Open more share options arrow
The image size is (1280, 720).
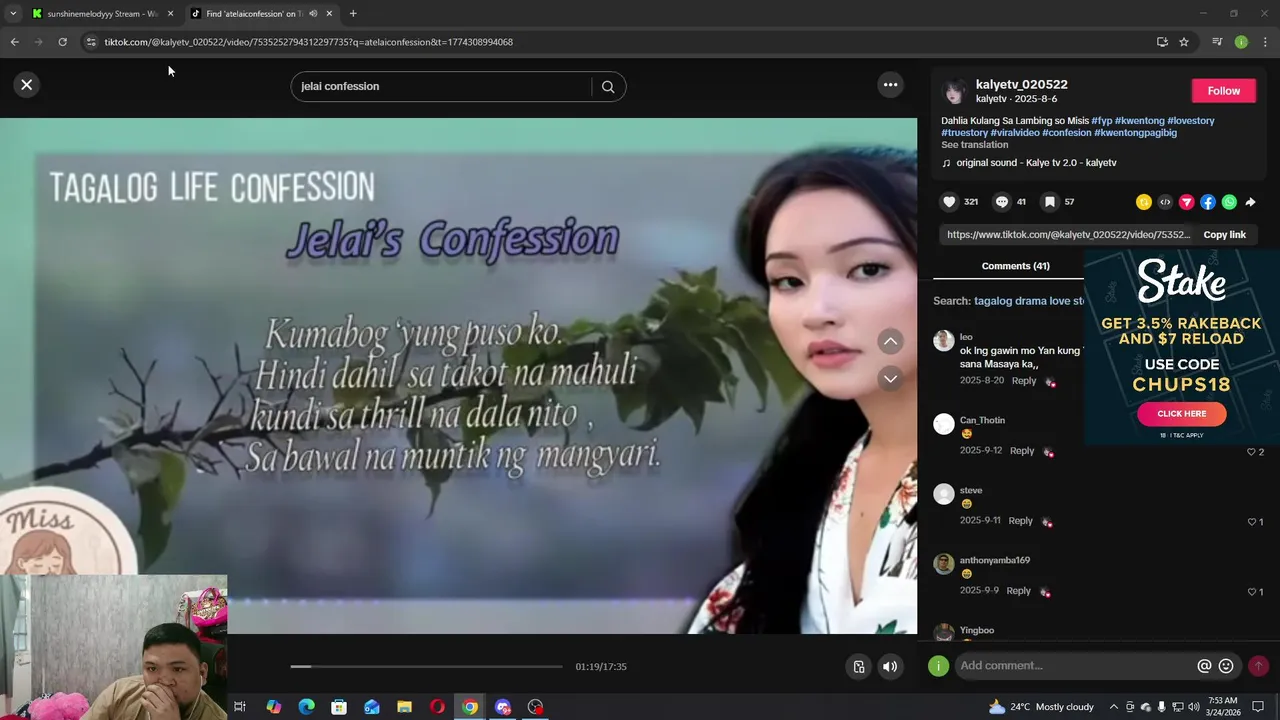1250,202
